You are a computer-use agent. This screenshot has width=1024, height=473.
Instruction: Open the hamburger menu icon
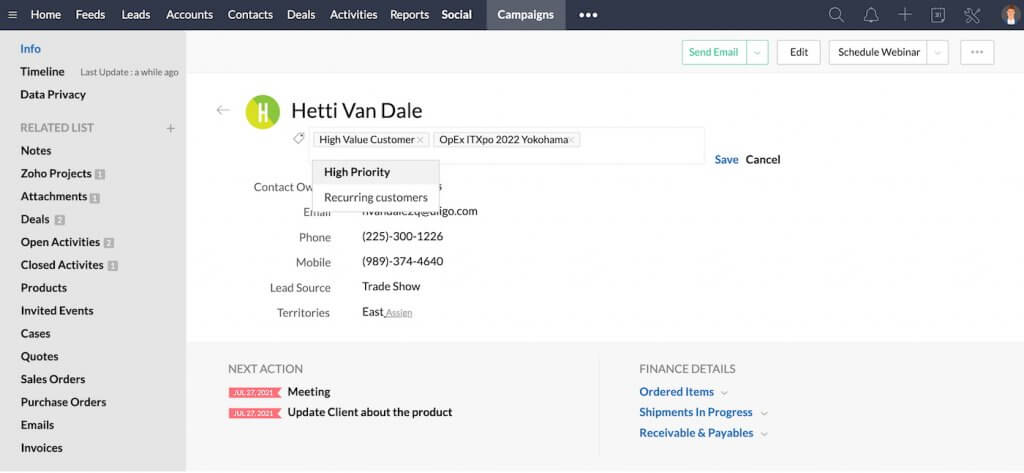click(x=12, y=14)
